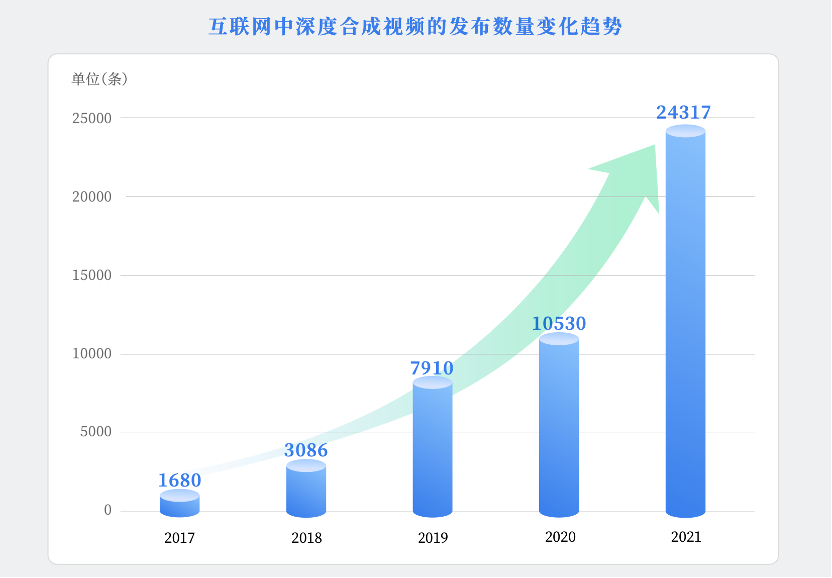Screen dimensions: 832x578
Task: Click the 单位(条) unit label
Action: (x=99, y=79)
